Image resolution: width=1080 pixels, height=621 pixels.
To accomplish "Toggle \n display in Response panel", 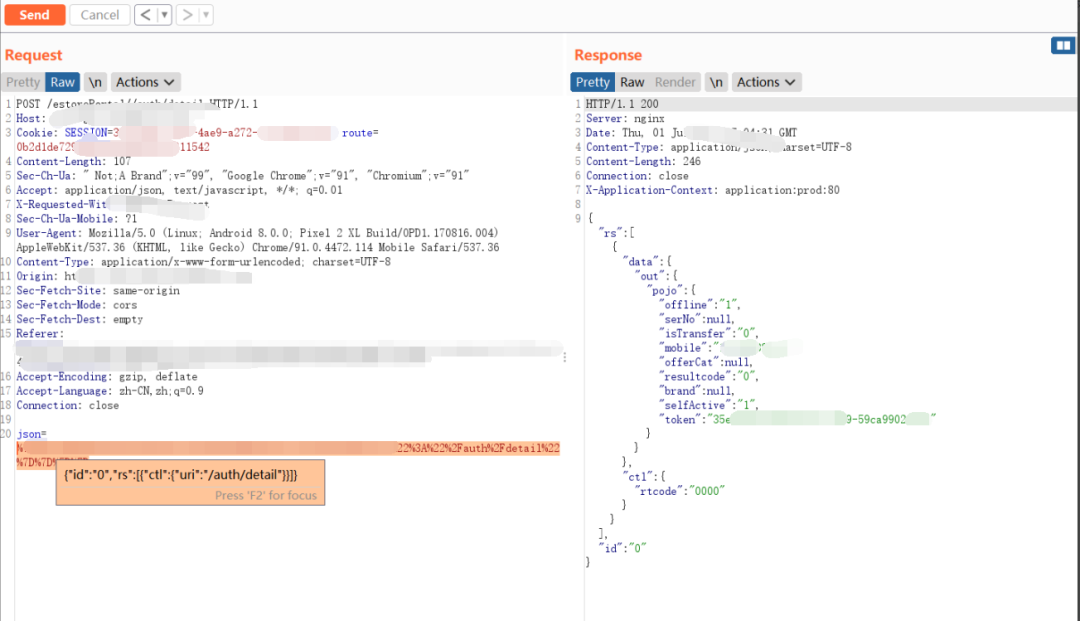I will [x=716, y=82].
